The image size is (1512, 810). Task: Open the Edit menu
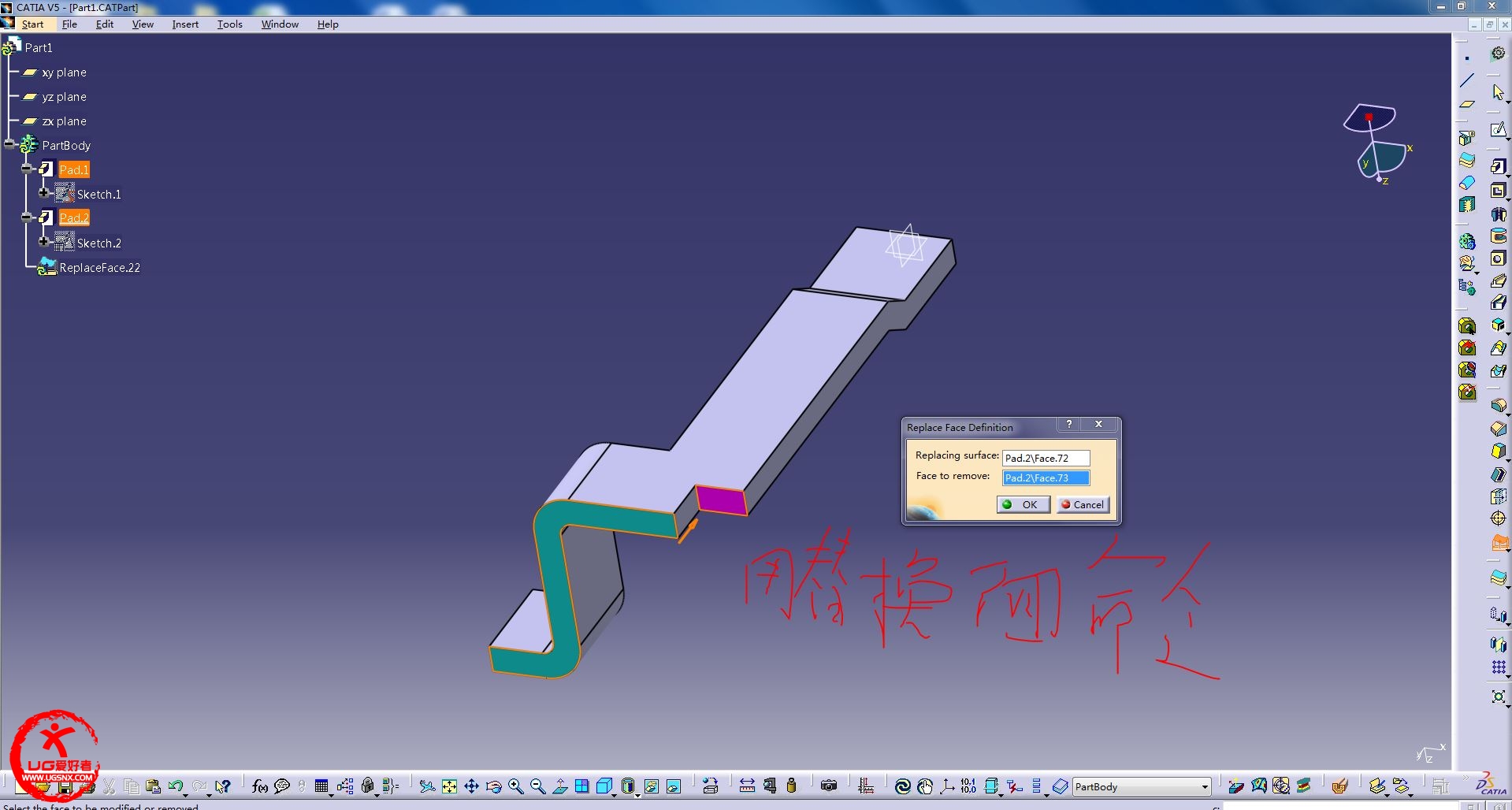[x=105, y=24]
